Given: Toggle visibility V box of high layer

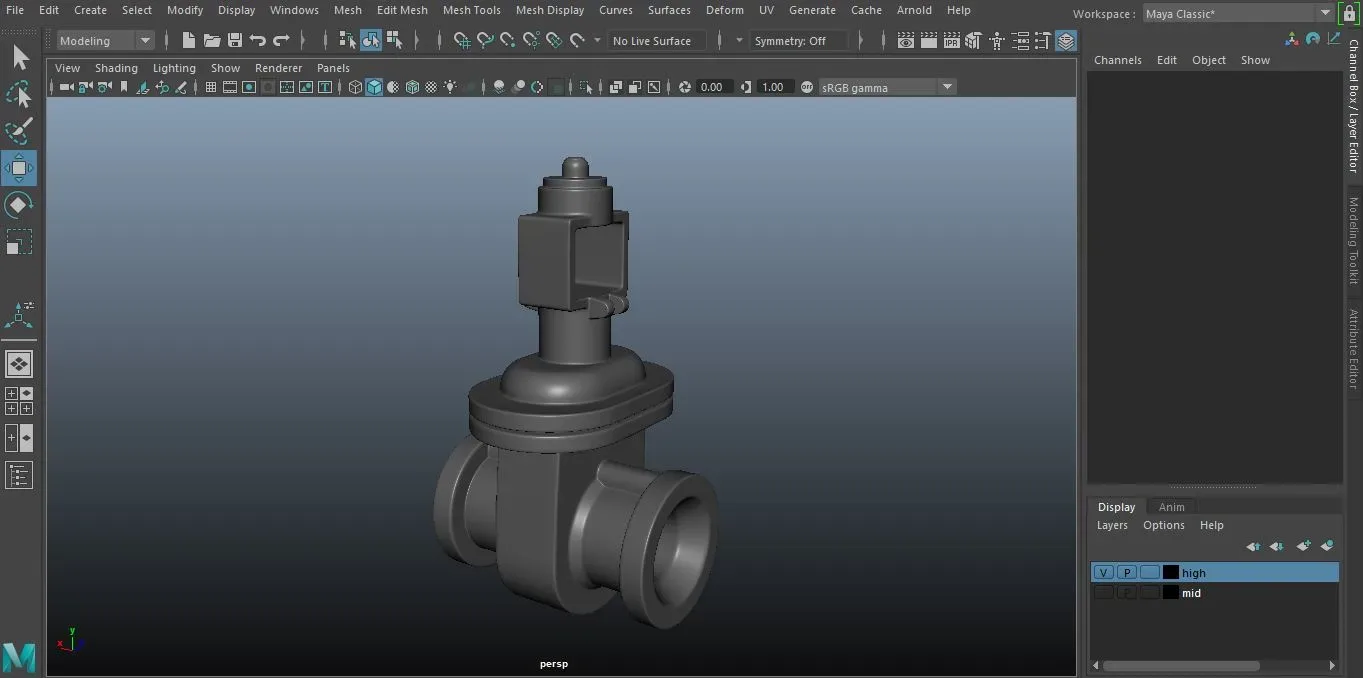Looking at the screenshot, I should [1103, 573].
